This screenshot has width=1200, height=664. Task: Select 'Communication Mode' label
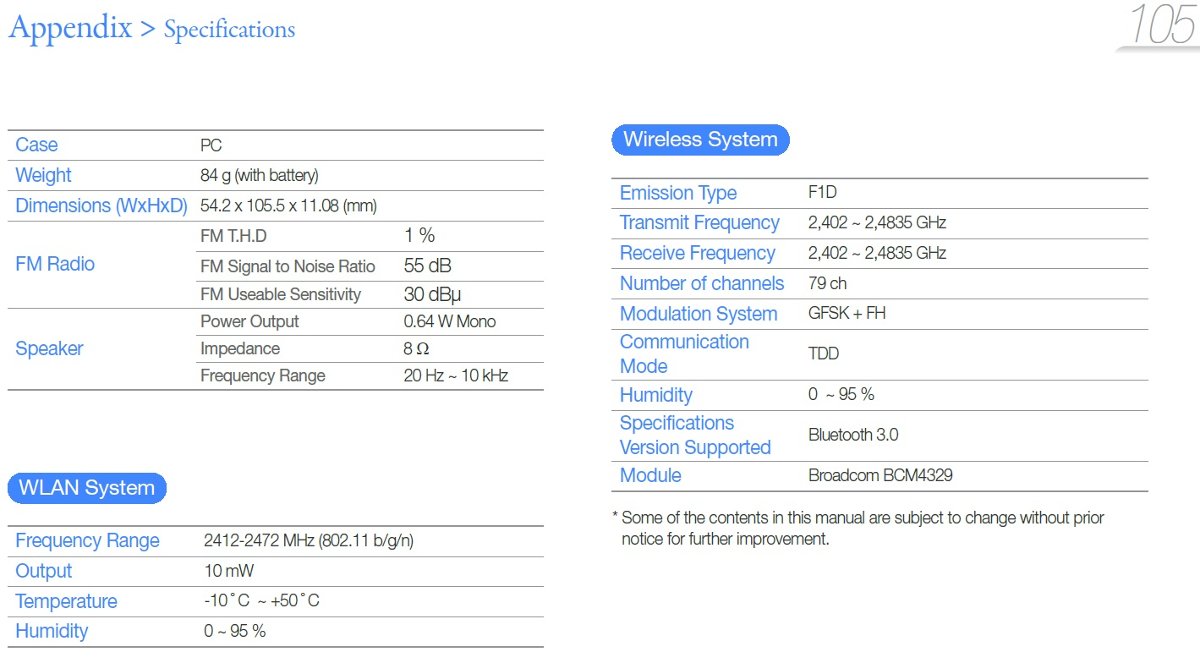[684, 354]
